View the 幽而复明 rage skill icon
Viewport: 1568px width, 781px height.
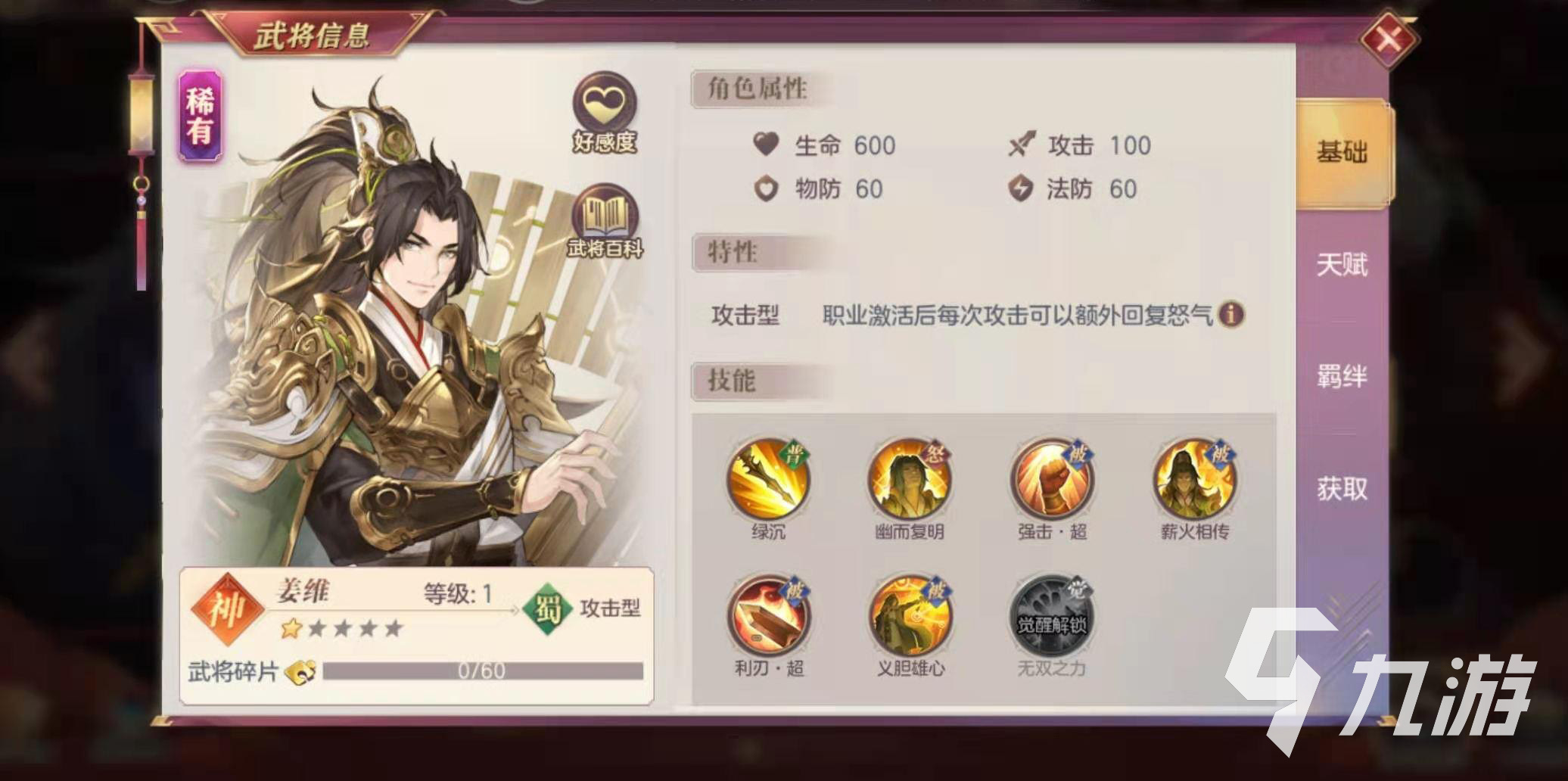tap(910, 479)
